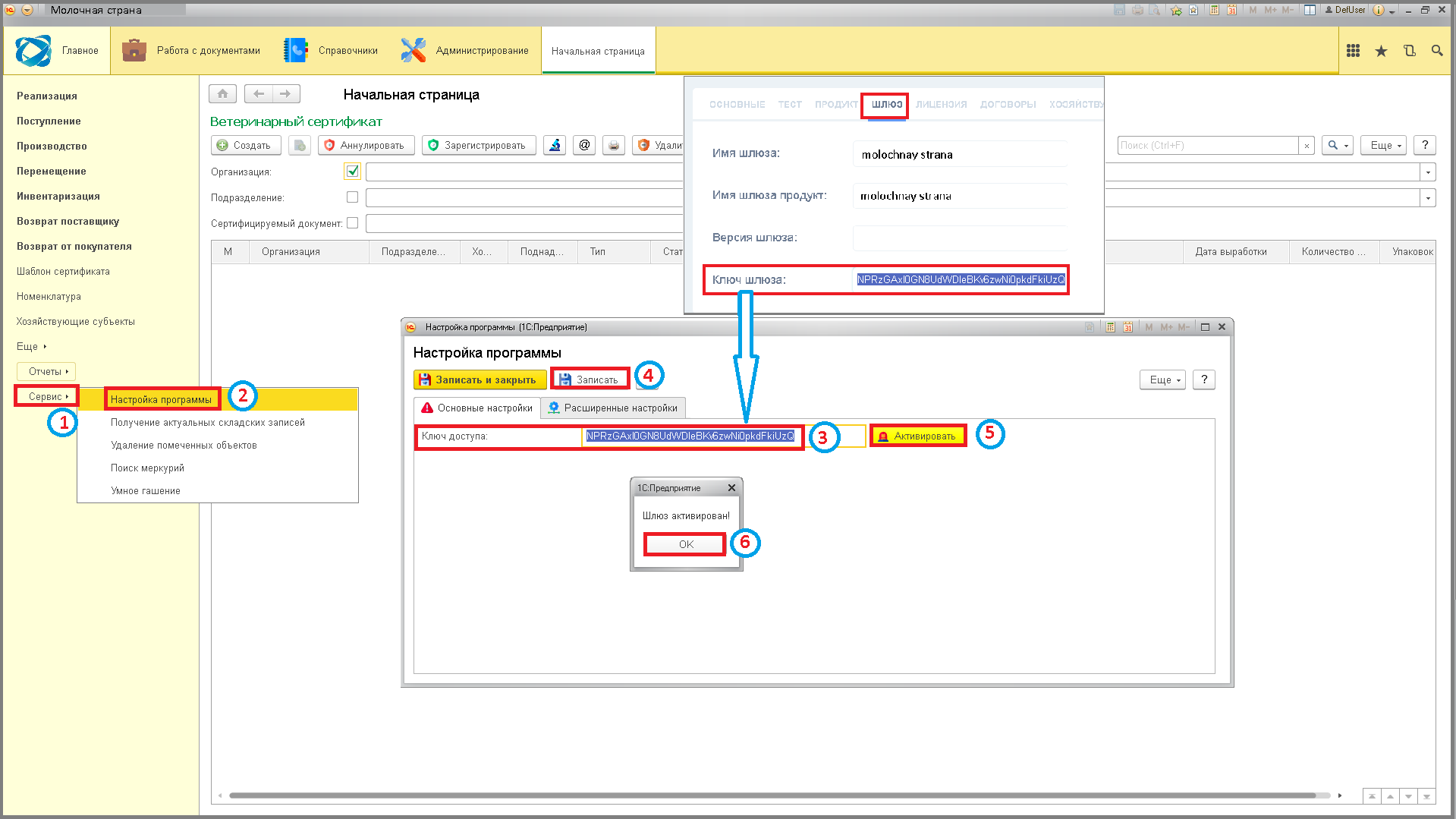1456x819 pixels.
Task: Click the Аннулировать button
Action: click(366, 145)
